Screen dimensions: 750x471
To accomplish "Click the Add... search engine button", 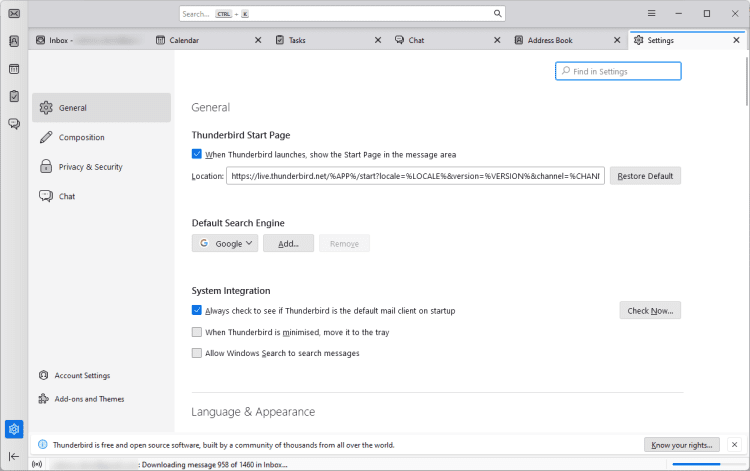I will pos(288,243).
